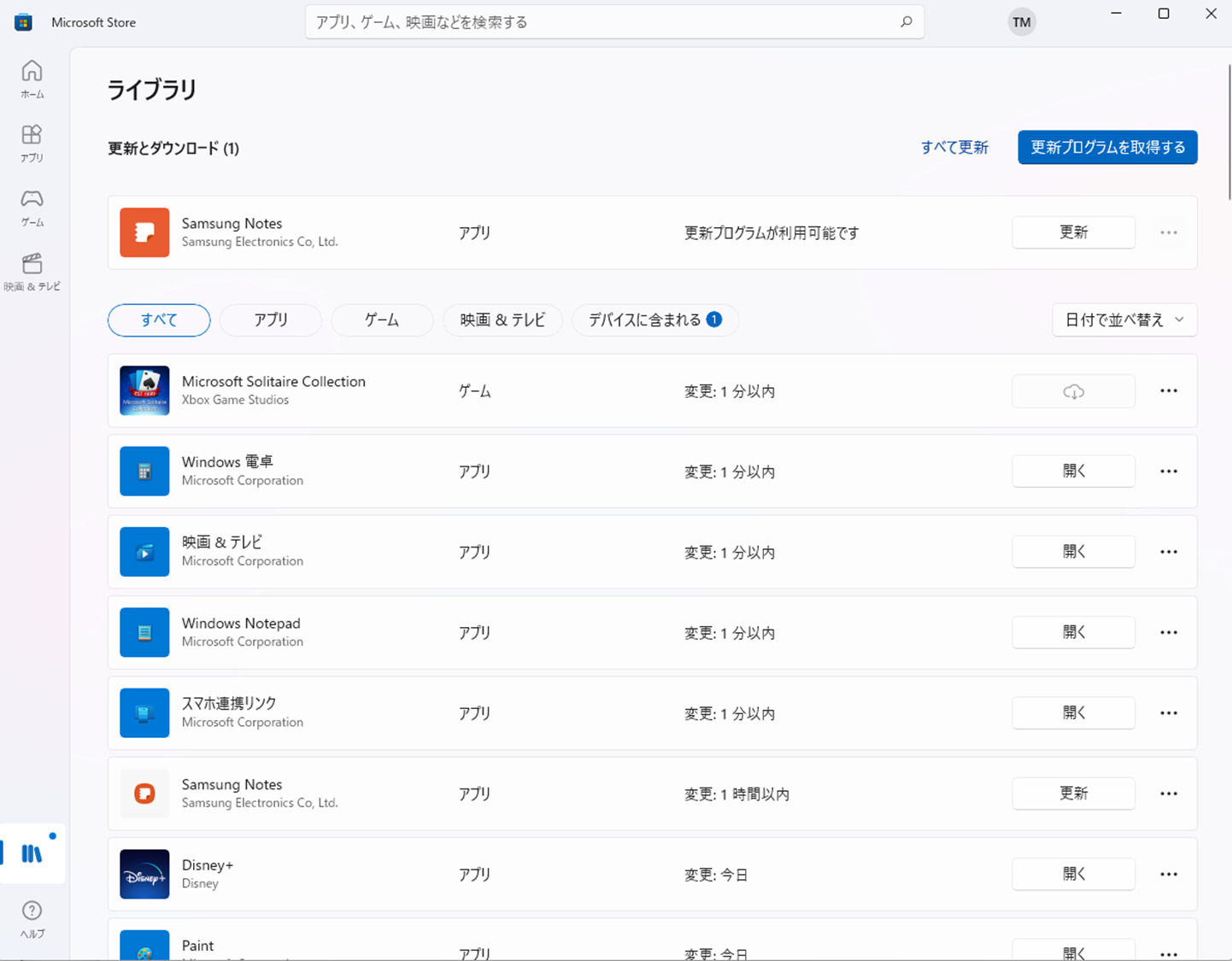Open more options for Windows 電卓
This screenshot has width=1232, height=961.
click(1169, 472)
